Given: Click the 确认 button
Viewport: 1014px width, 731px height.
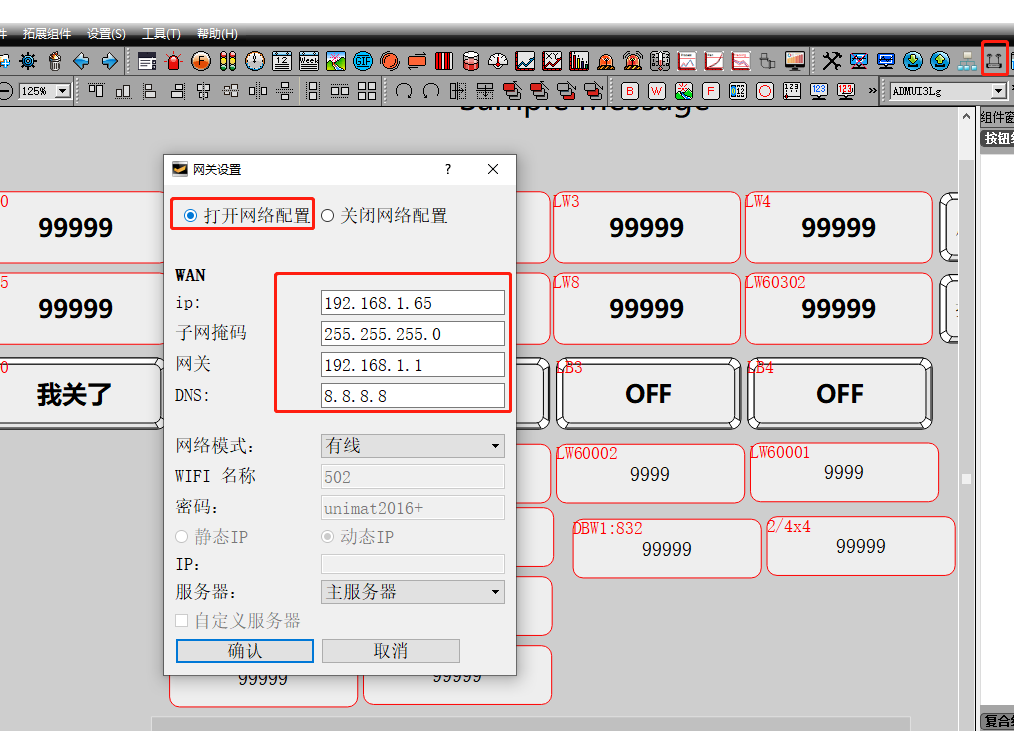Looking at the screenshot, I should coord(245,651).
